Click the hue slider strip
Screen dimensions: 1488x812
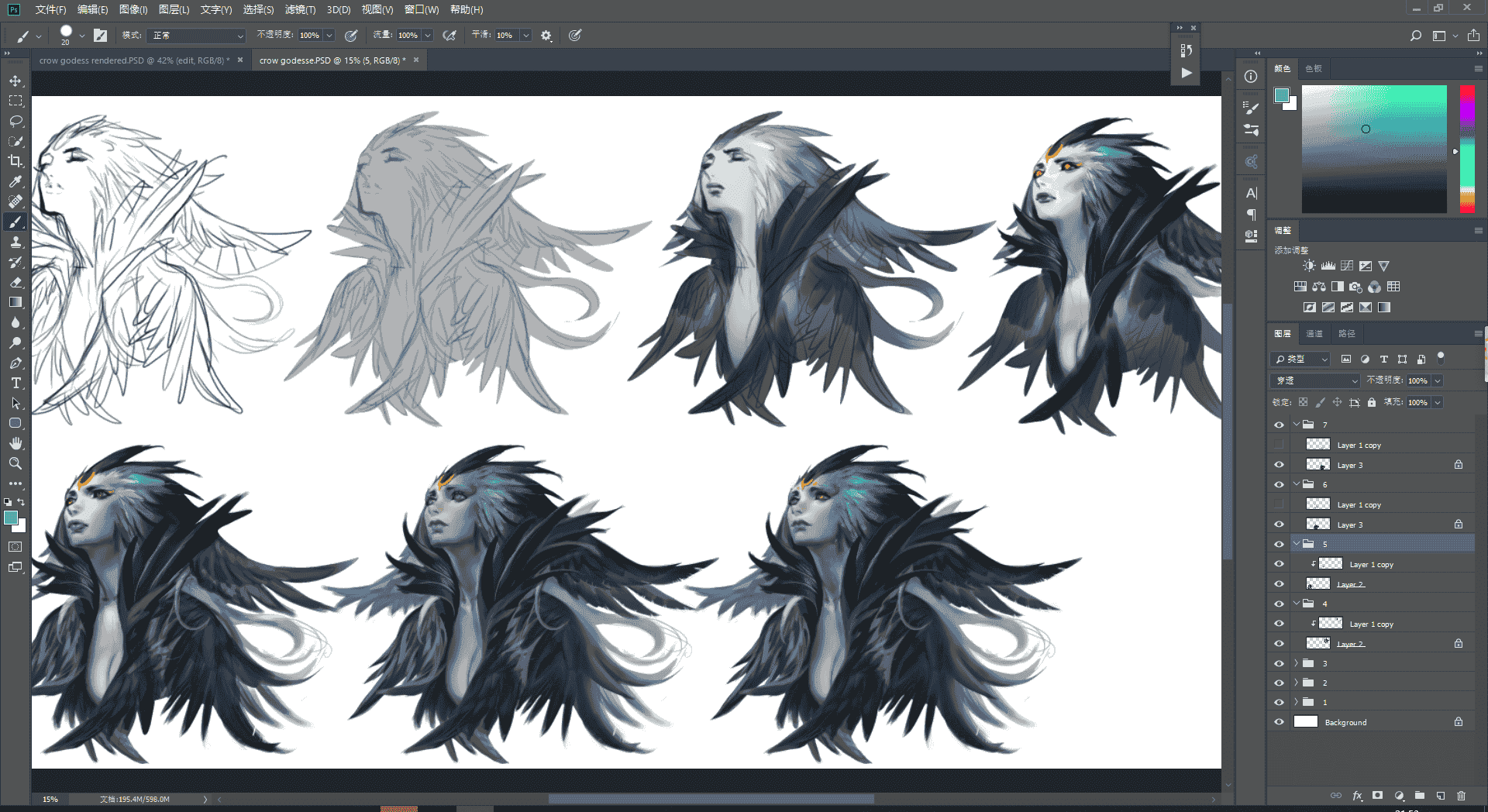tap(1467, 149)
